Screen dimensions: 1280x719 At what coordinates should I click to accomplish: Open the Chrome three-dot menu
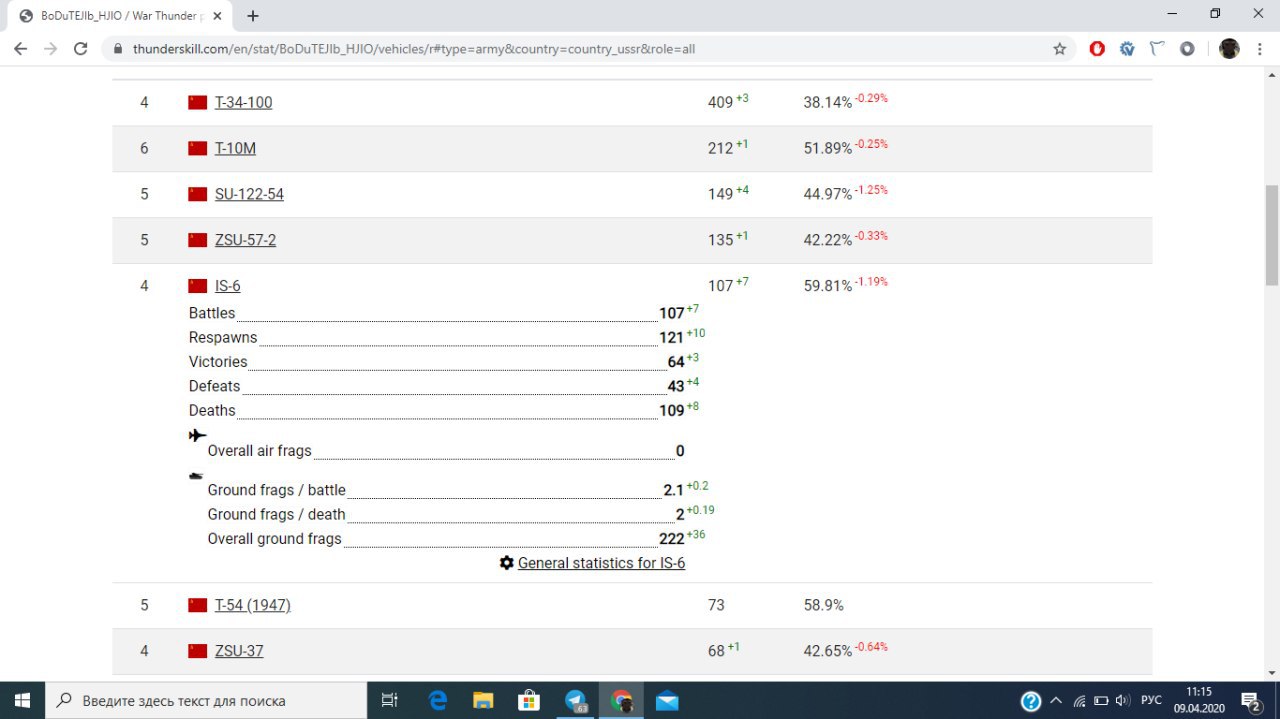click(1259, 48)
